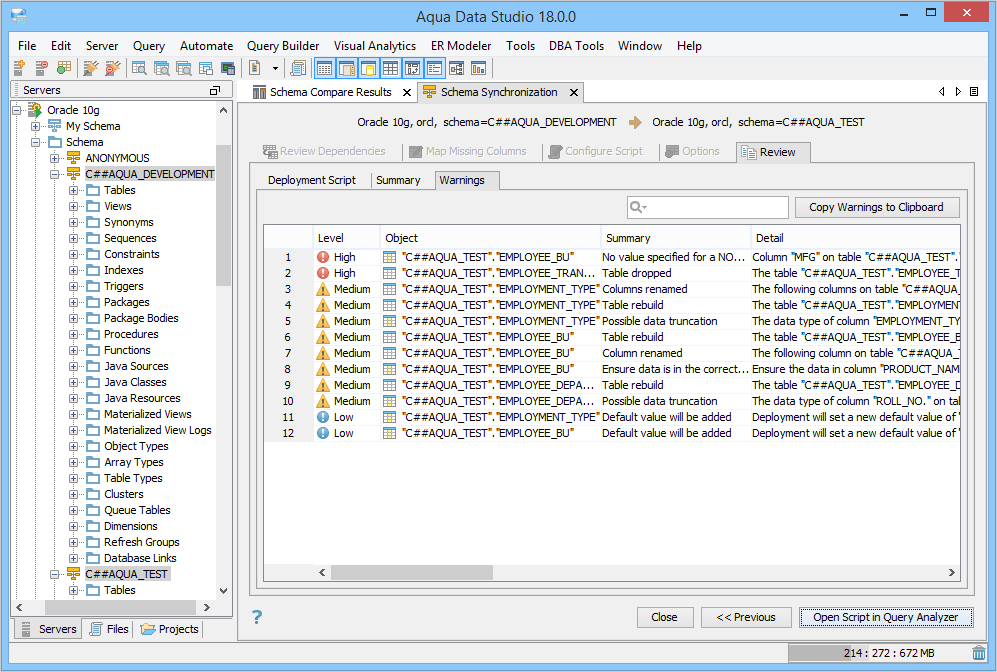Switch to the Projects panel tab

click(x=170, y=629)
